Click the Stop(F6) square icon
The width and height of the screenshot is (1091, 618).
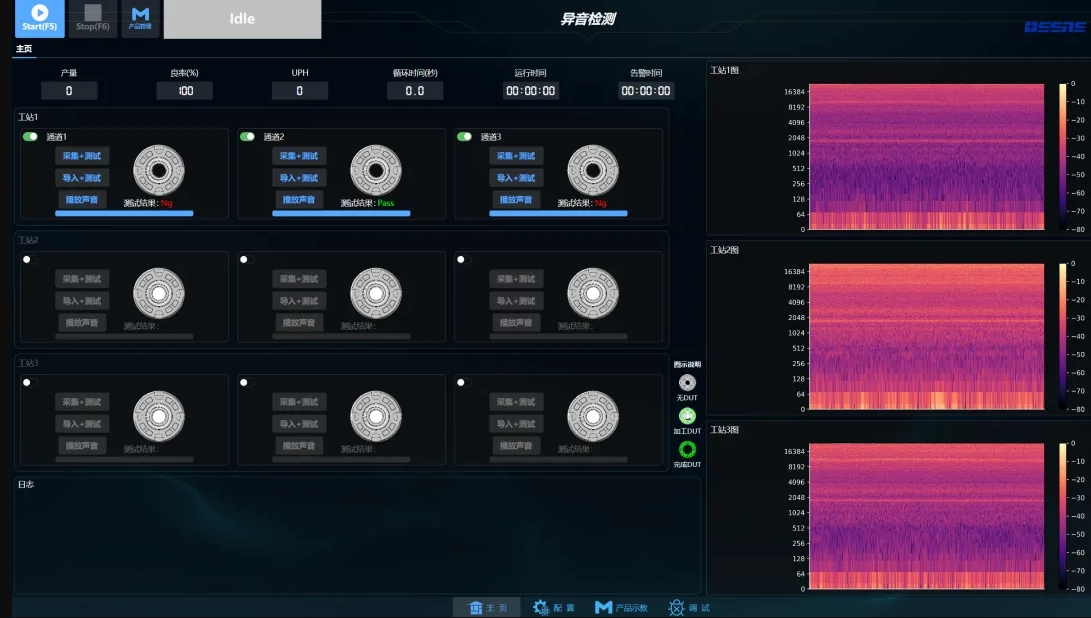[93, 13]
